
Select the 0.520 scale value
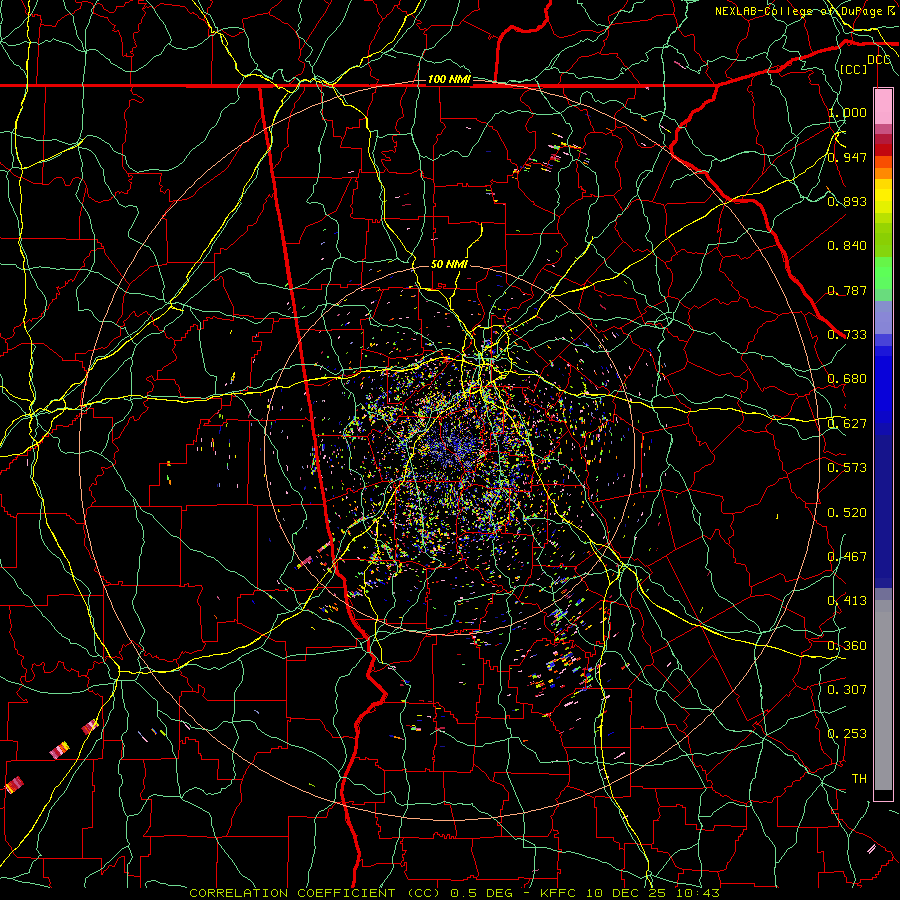click(847, 513)
